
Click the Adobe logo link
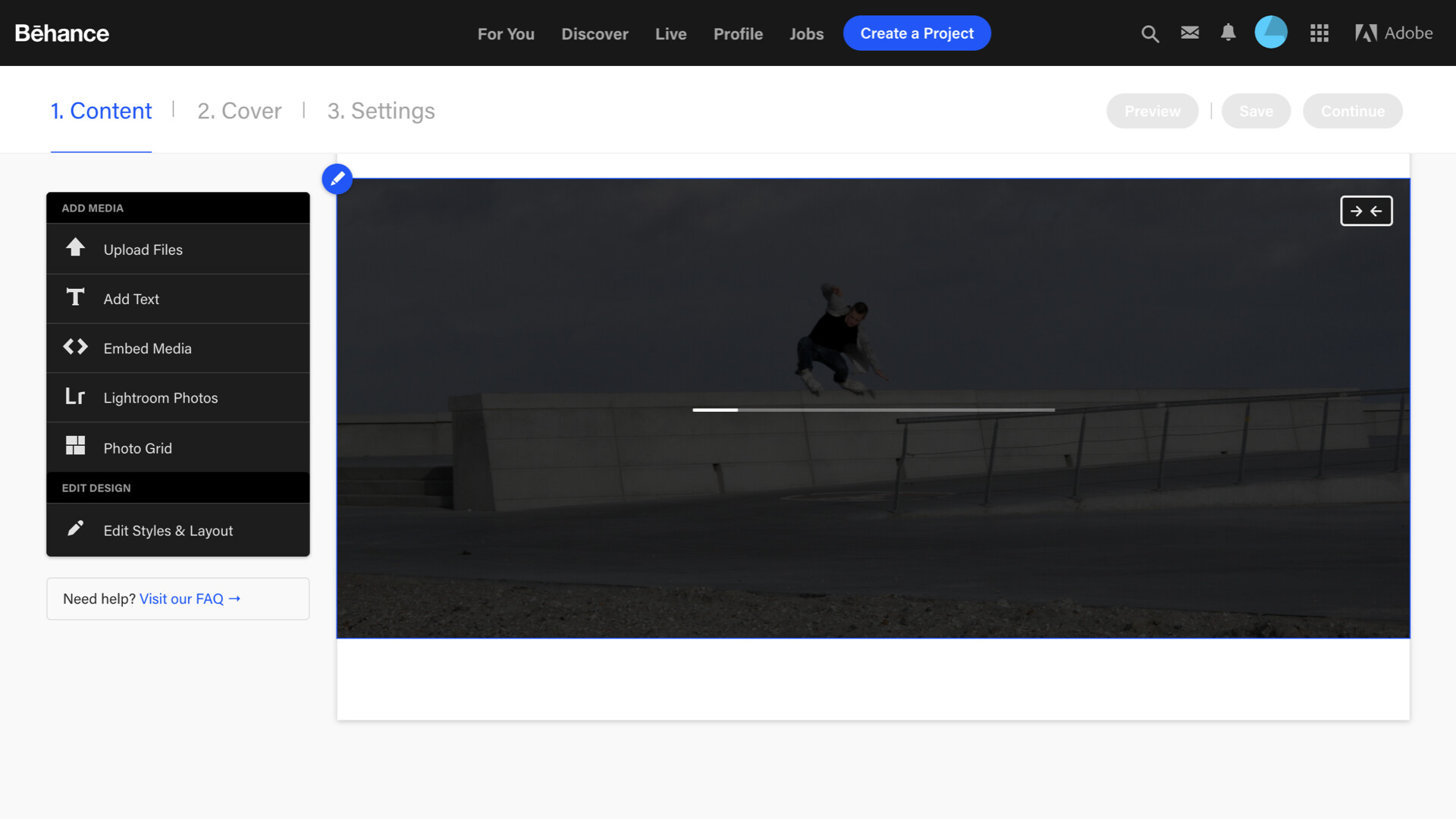1394,33
